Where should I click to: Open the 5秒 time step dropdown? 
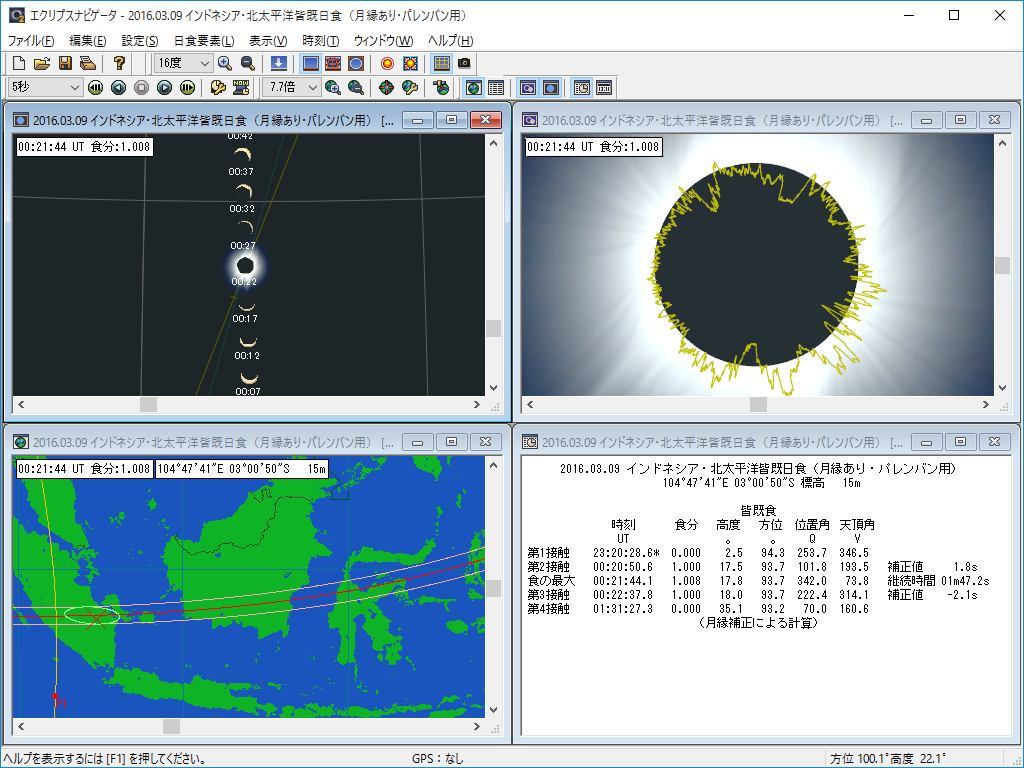pos(74,88)
